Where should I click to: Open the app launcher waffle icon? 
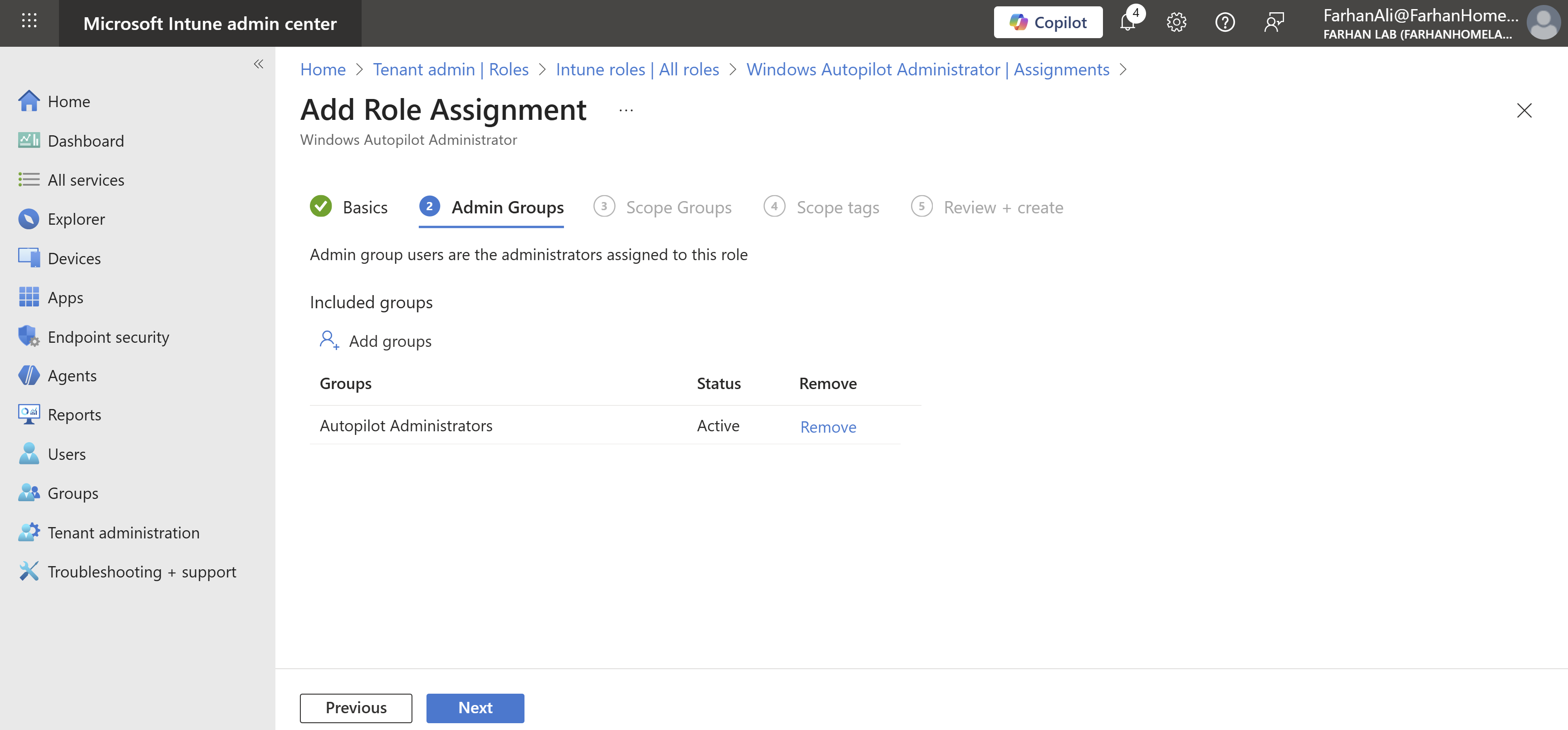point(29,21)
